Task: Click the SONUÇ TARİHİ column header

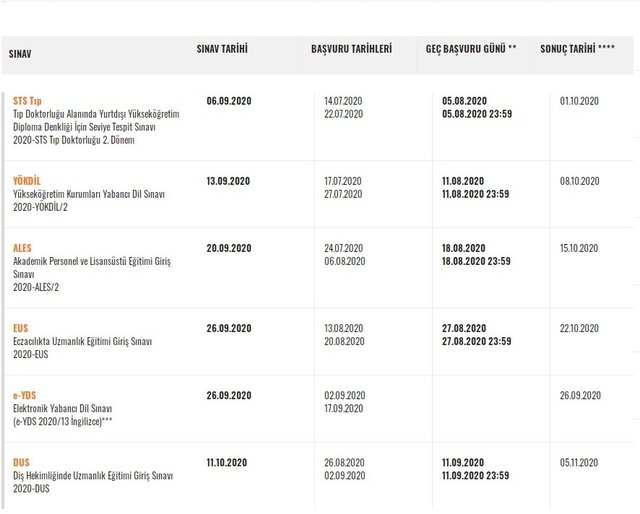Action: [x=577, y=48]
